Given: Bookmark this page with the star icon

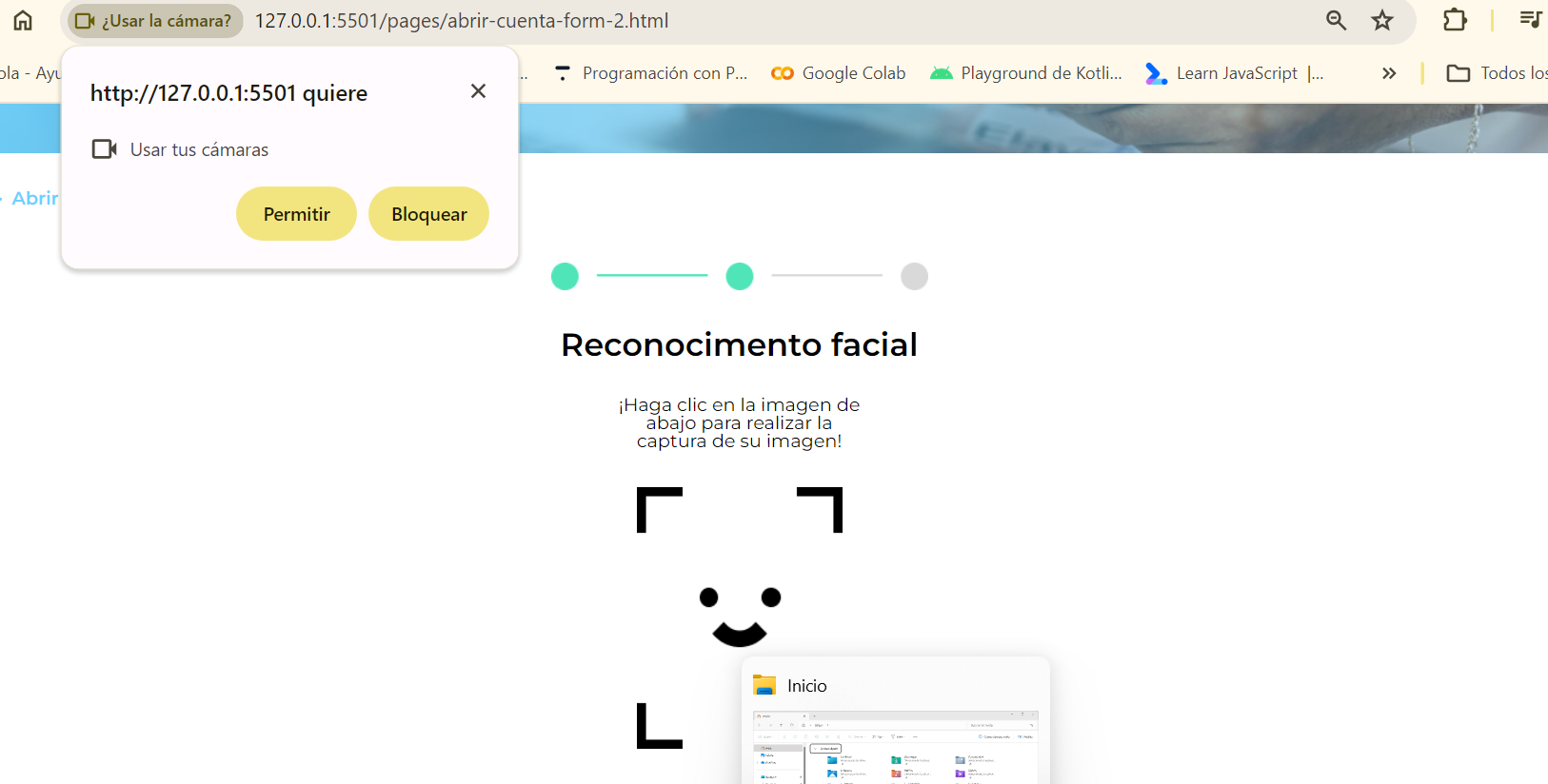Looking at the screenshot, I should pyautogui.click(x=1382, y=20).
